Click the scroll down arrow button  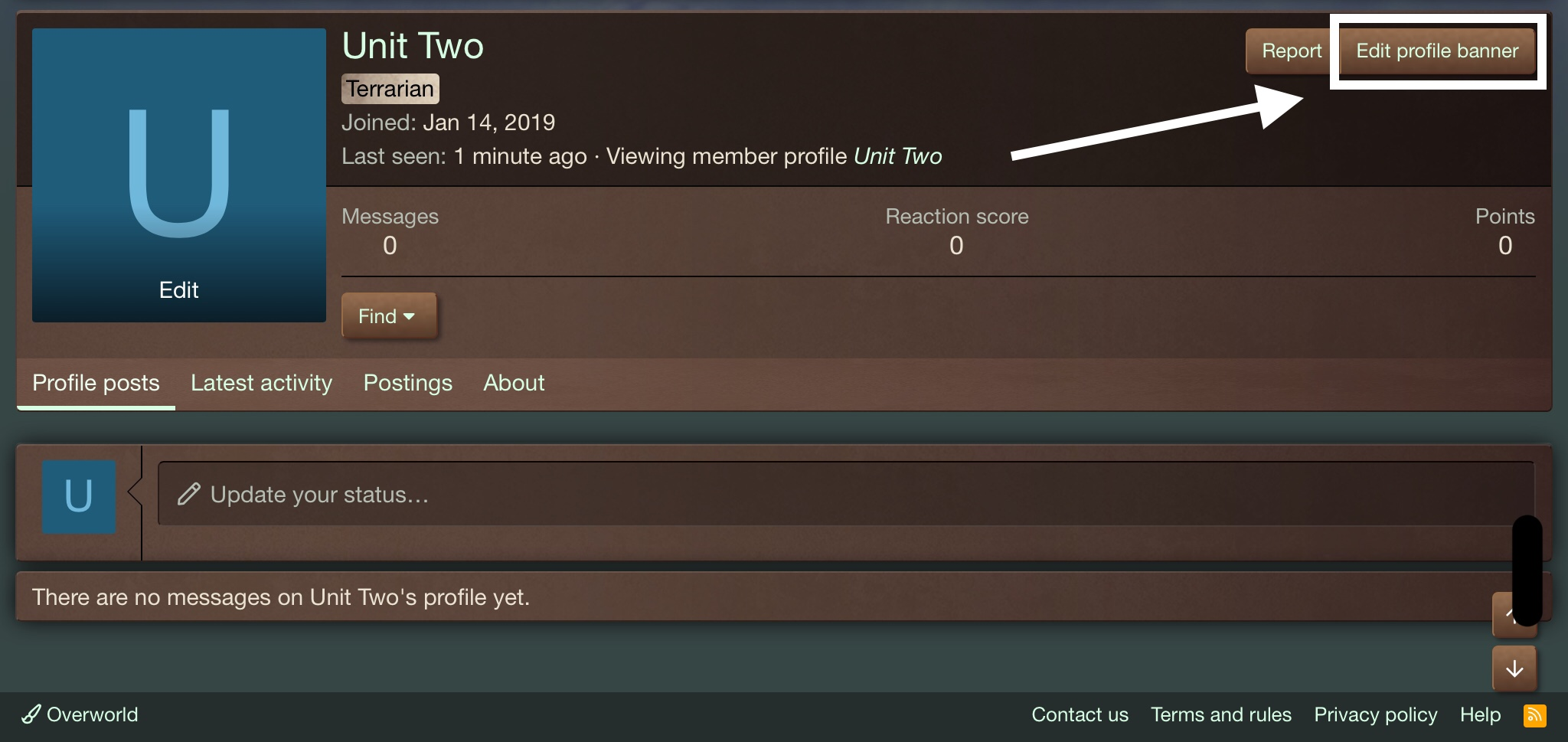(1514, 668)
